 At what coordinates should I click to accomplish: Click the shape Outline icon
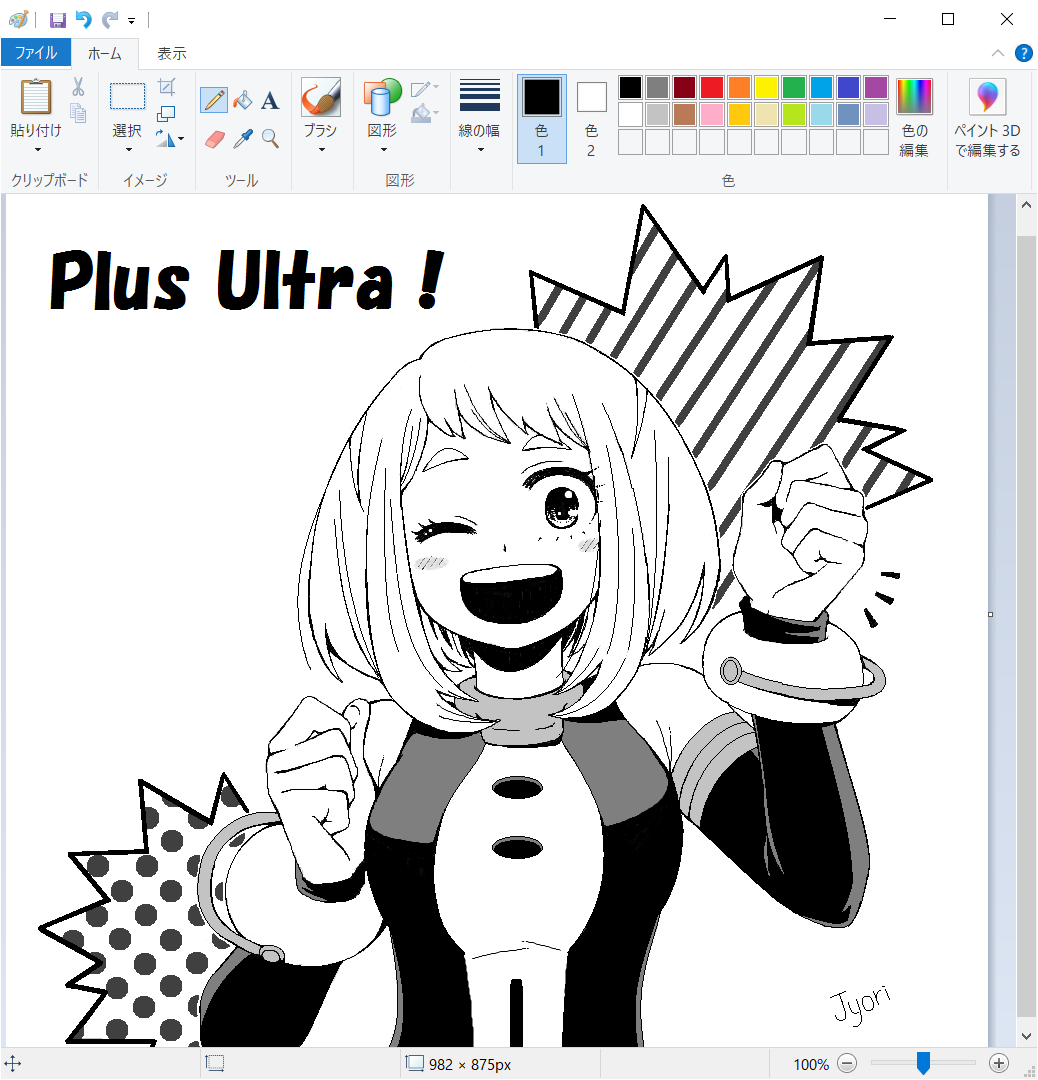tap(420, 89)
